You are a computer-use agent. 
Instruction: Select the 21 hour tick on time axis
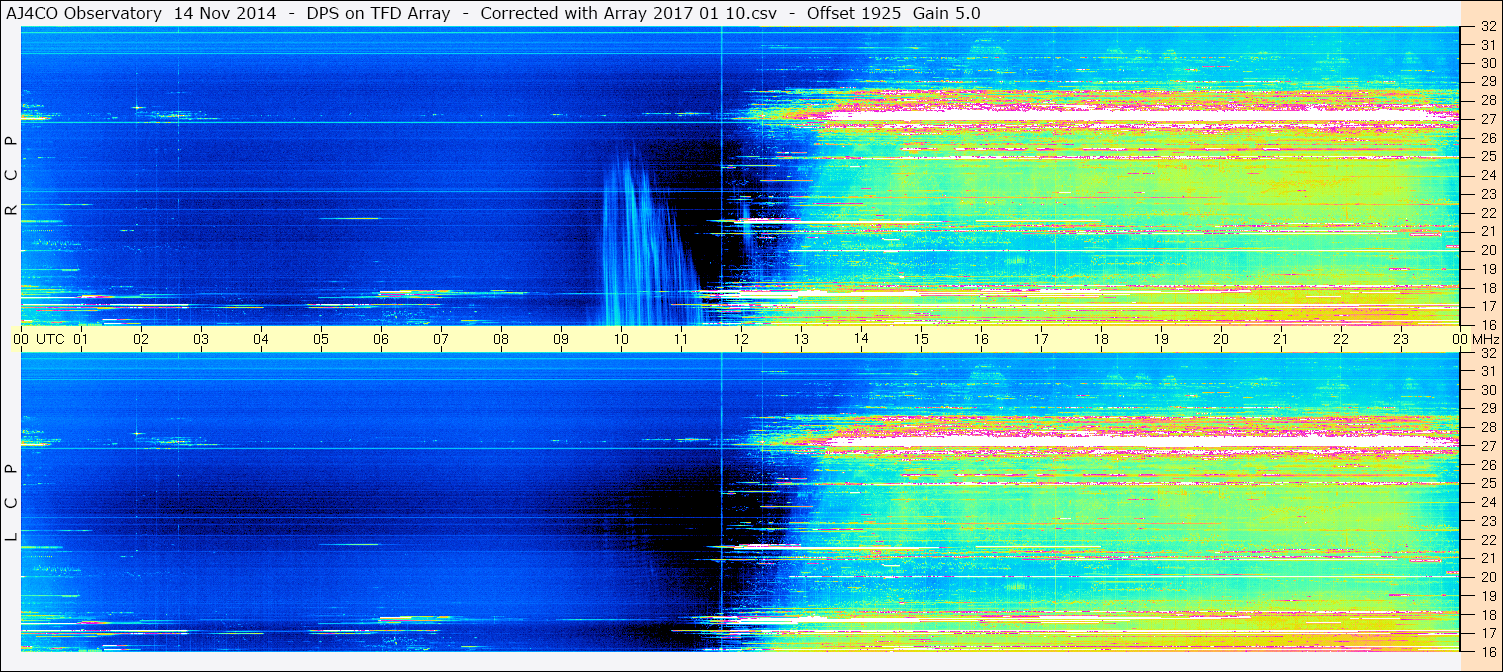(x=1281, y=339)
